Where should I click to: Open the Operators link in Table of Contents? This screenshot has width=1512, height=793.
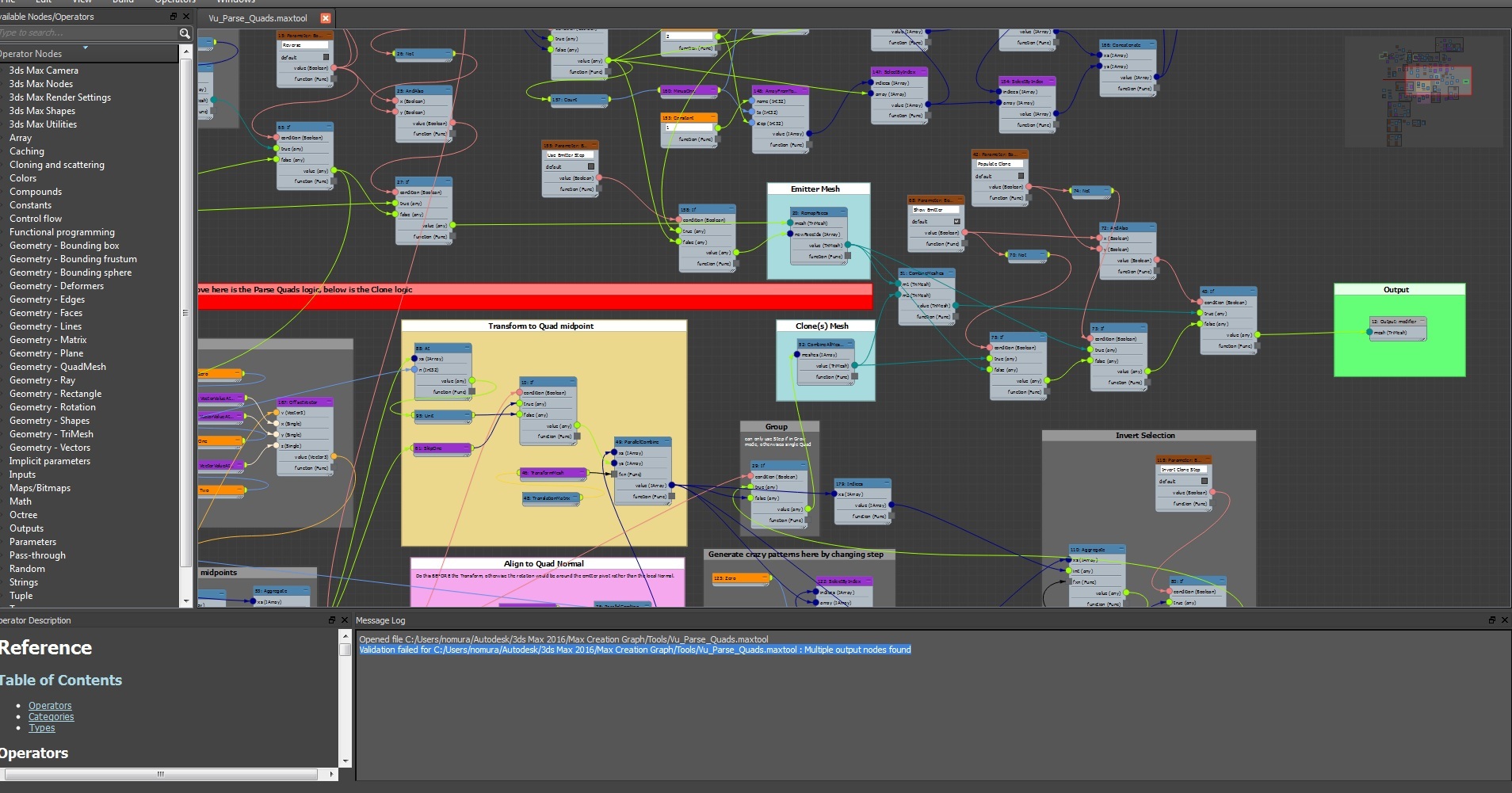(50, 706)
